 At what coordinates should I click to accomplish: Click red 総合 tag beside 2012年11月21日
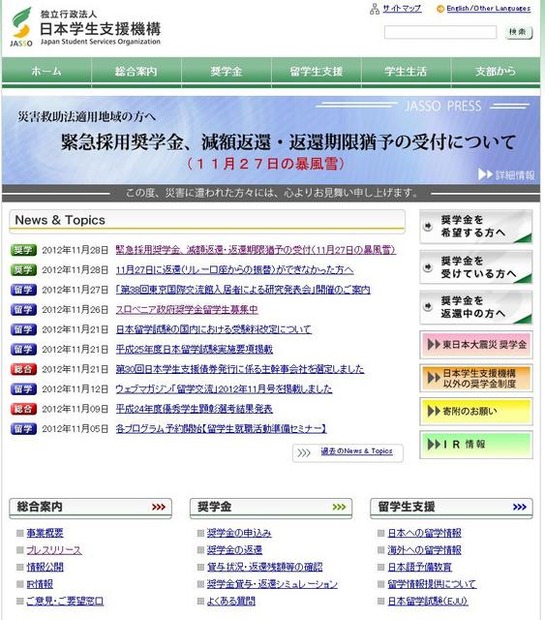(23, 369)
